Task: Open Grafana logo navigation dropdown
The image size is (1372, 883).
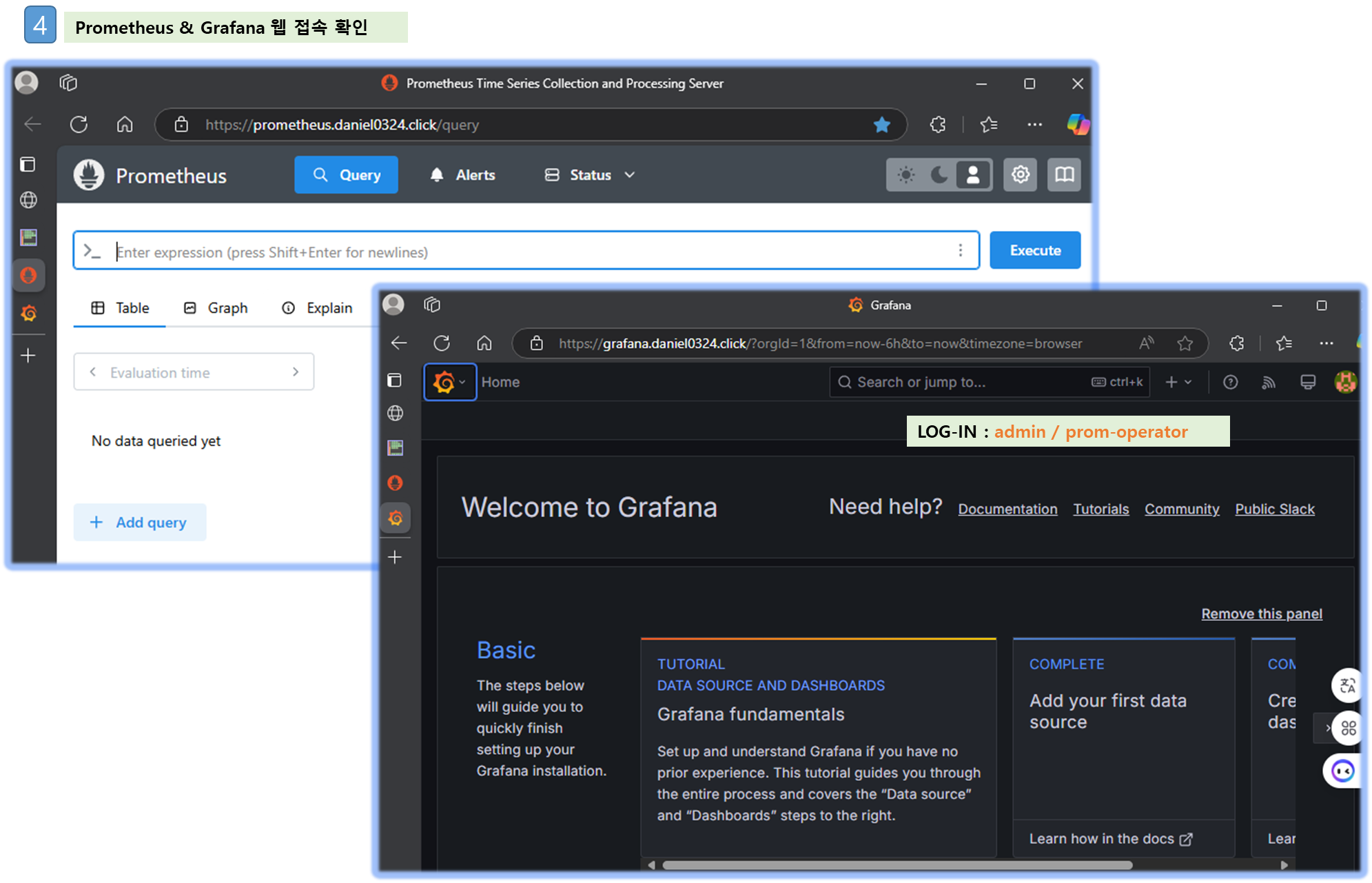Action: point(449,382)
